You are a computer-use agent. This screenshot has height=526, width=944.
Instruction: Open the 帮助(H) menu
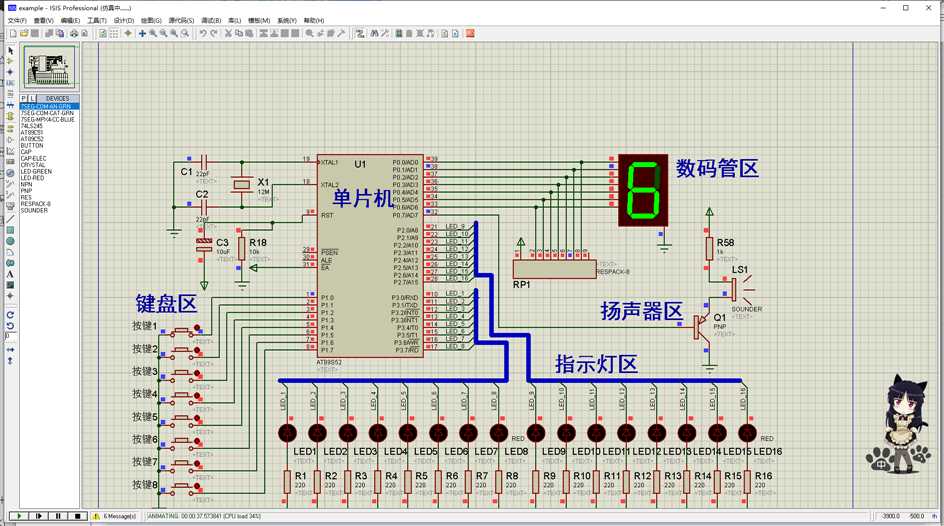pyautogui.click(x=314, y=20)
